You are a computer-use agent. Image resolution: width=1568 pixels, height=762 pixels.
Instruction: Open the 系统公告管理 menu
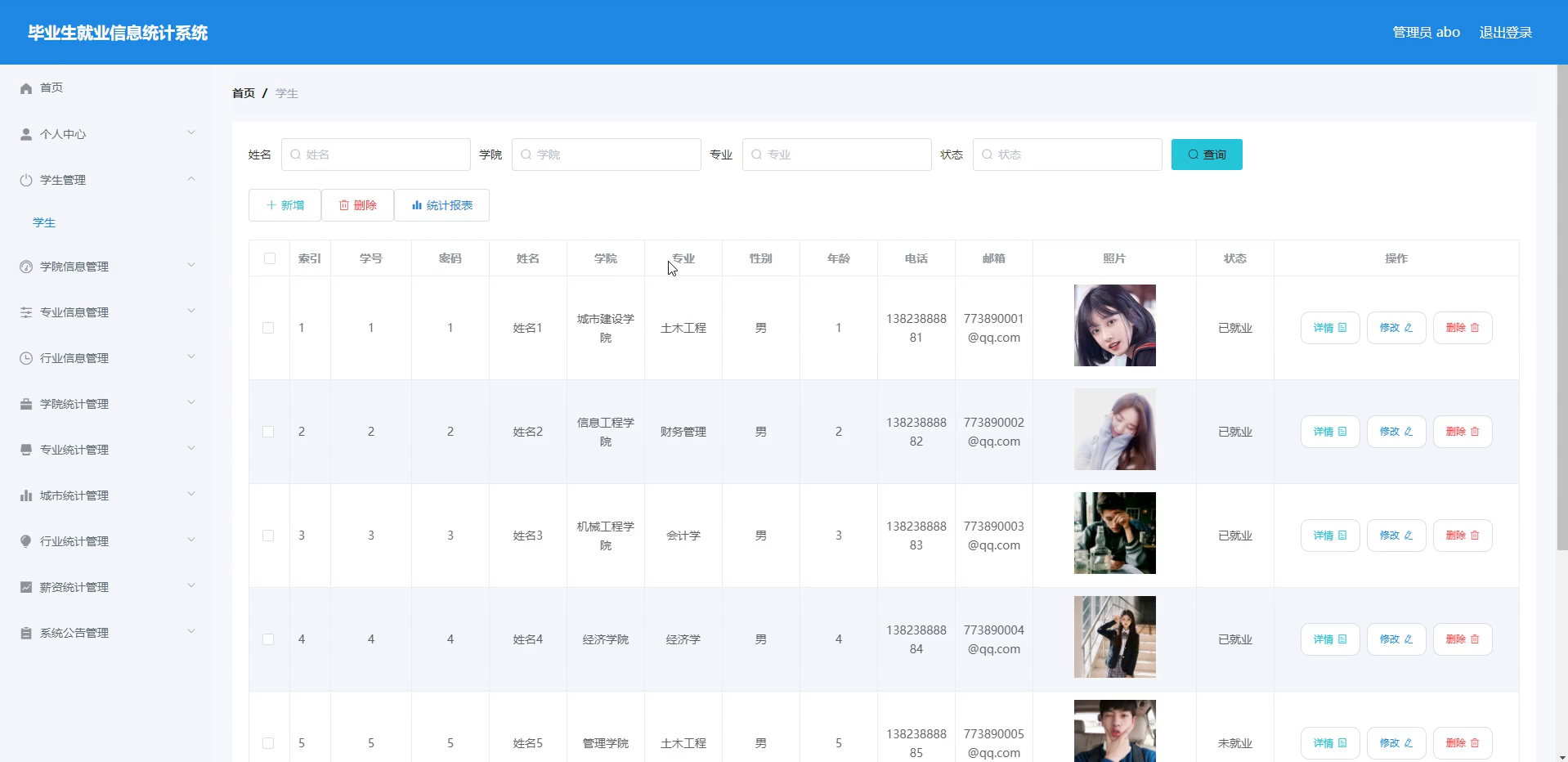coord(106,633)
